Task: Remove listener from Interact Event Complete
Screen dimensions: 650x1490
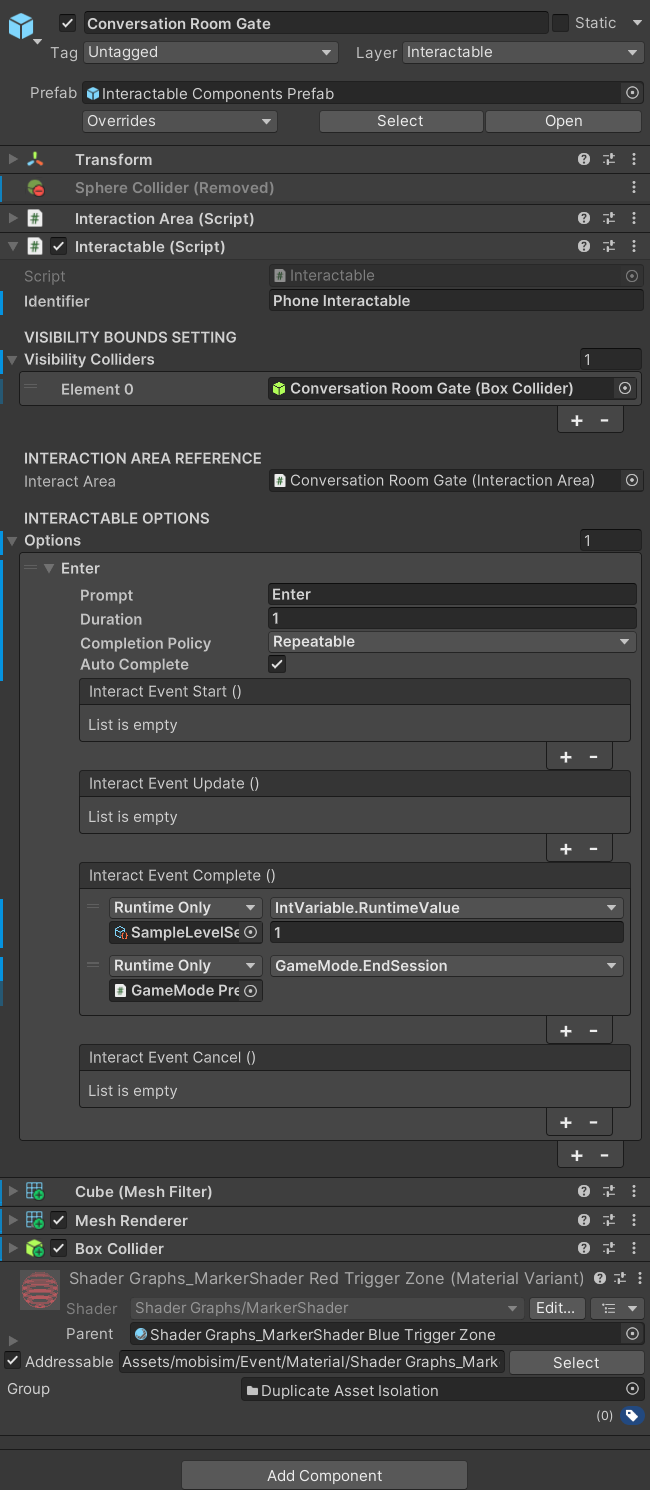Action: point(593,1031)
